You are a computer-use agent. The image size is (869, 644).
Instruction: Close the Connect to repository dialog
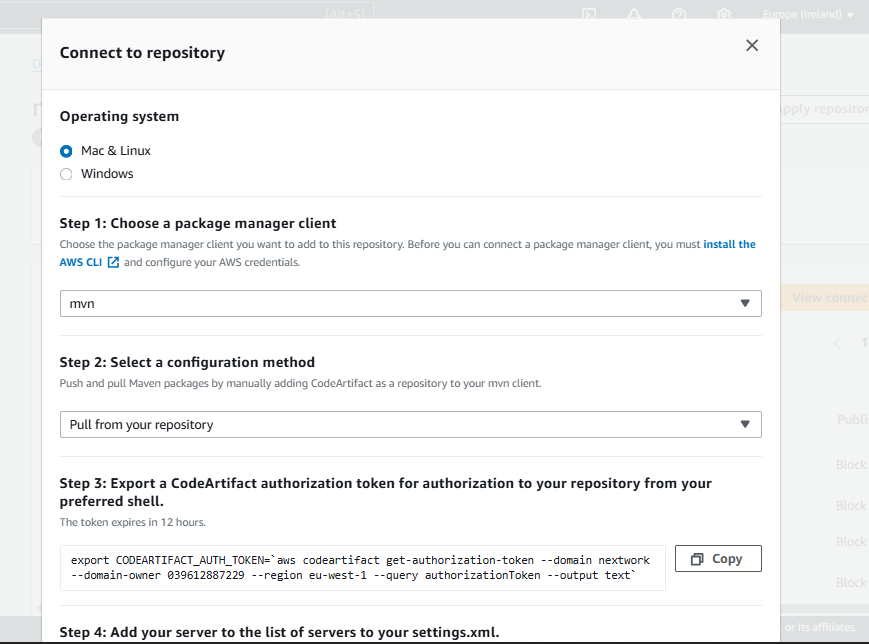point(752,45)
